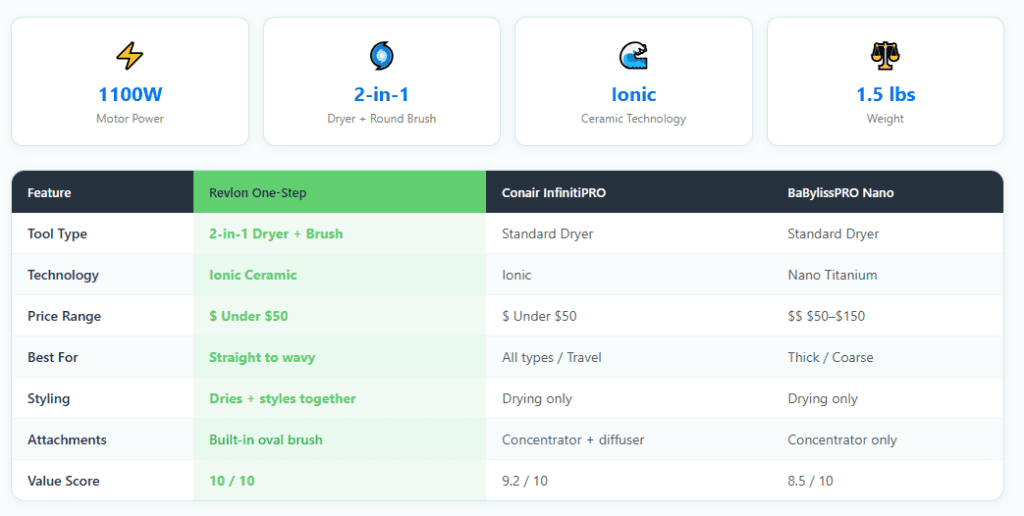The height and width of the screenshot is (516, 1024).
Task: Select the 1100W stat value
Action: click(x=130, y=95)
